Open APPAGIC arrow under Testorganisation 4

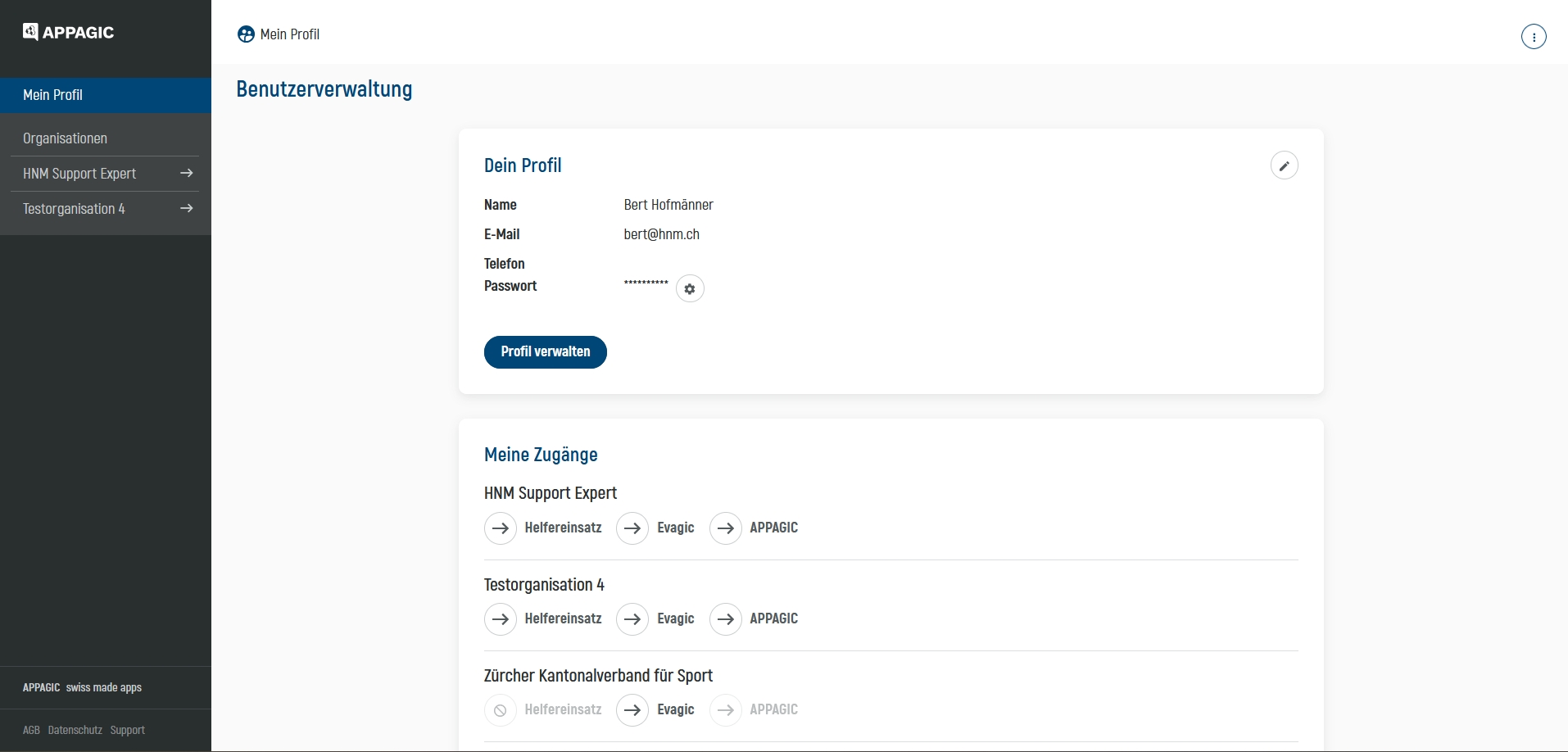point(725,619)
